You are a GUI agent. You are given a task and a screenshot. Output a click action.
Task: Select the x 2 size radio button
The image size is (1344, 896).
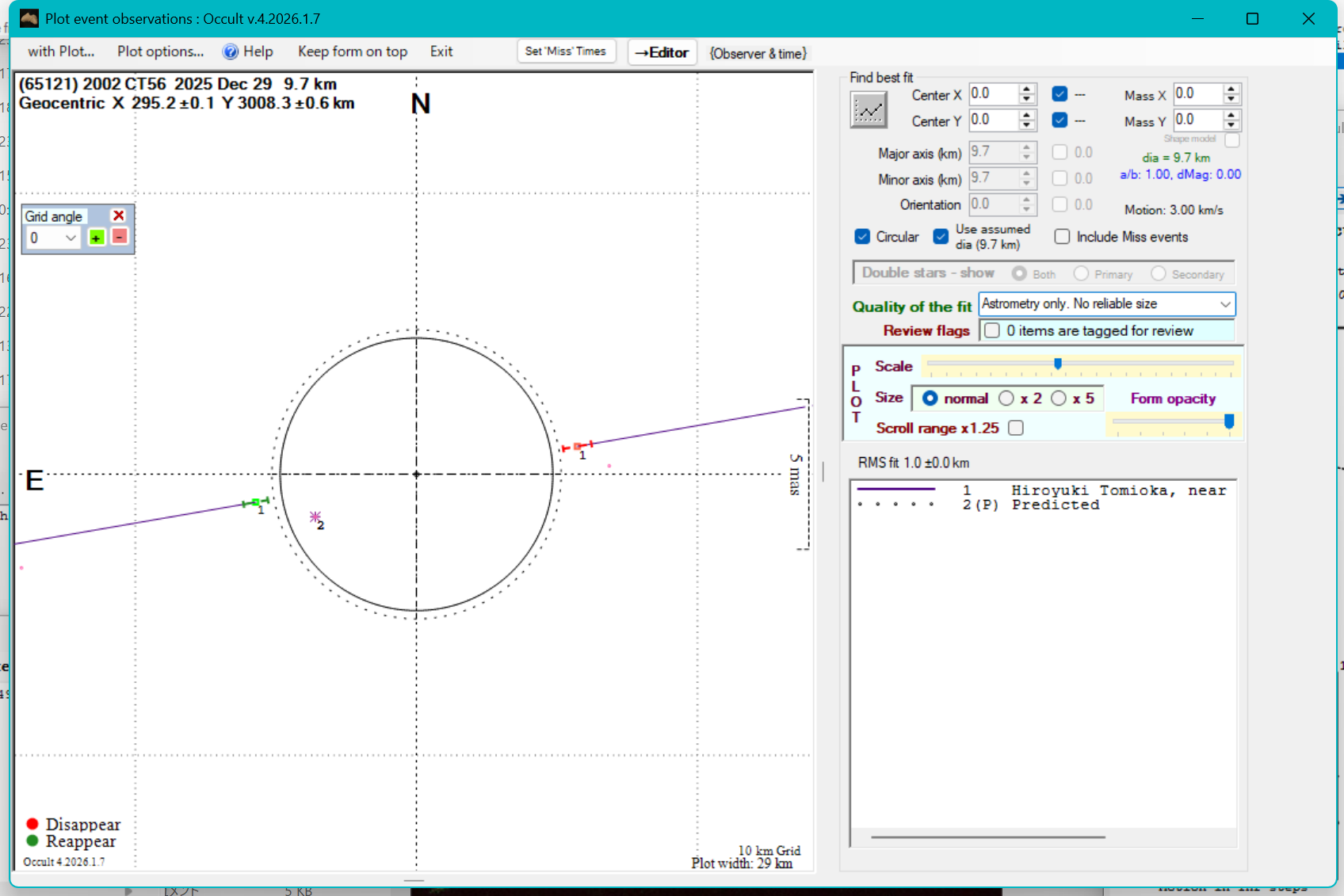(1006, 398)
